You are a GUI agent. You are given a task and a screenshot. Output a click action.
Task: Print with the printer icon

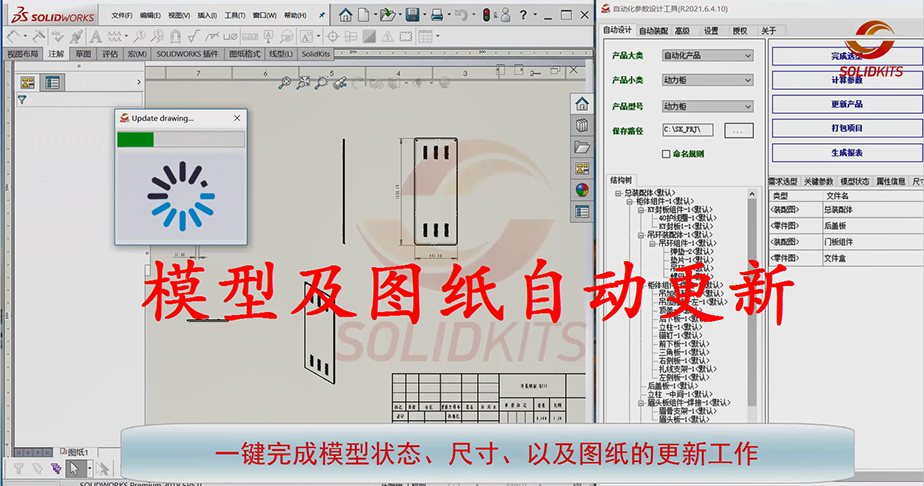pyautogui.click(x=437, y=15)
